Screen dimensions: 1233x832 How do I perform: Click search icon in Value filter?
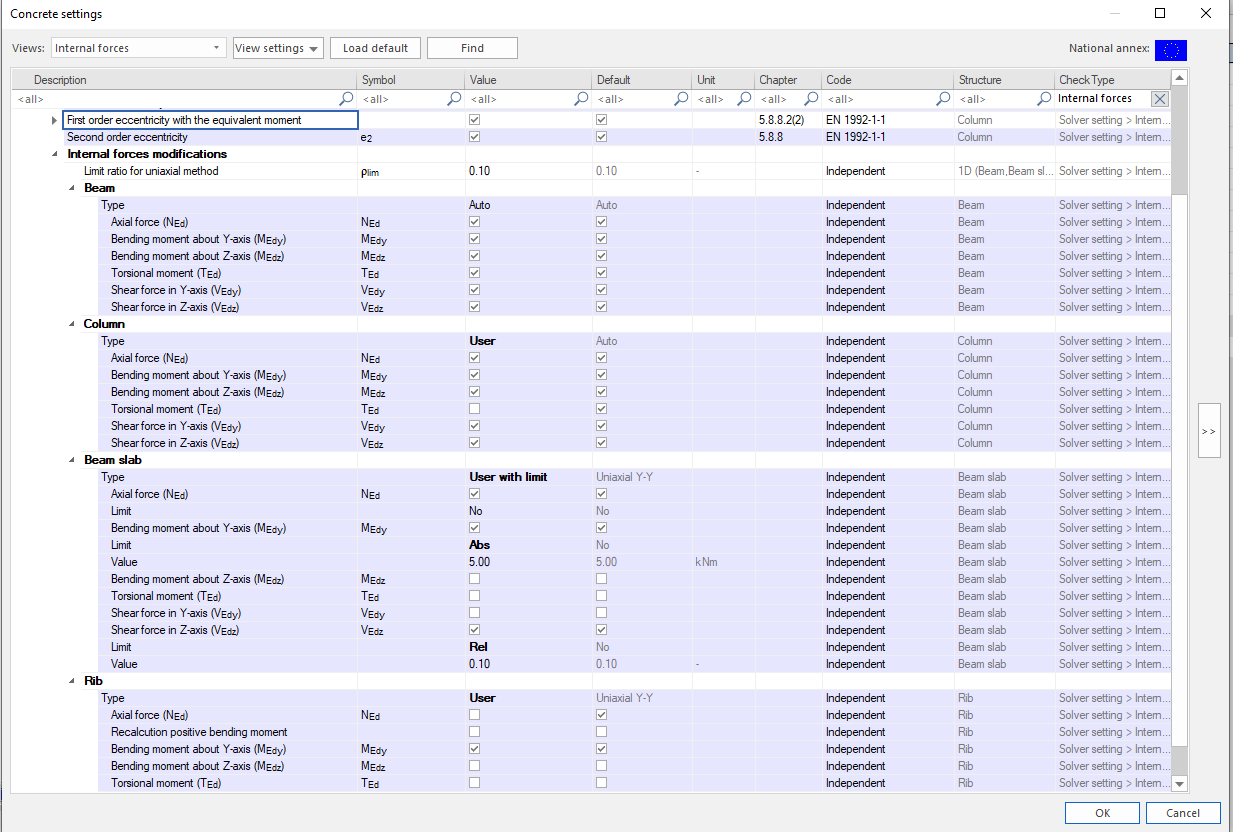click(581, 99)
